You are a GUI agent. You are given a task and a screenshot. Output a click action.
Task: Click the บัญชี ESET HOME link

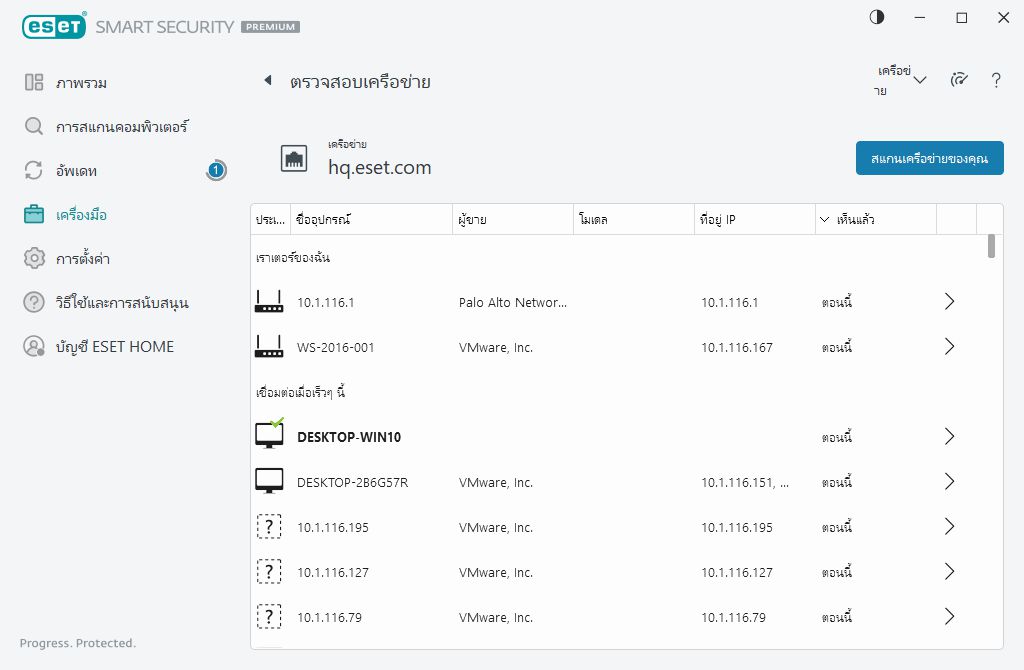pos(114,347)
